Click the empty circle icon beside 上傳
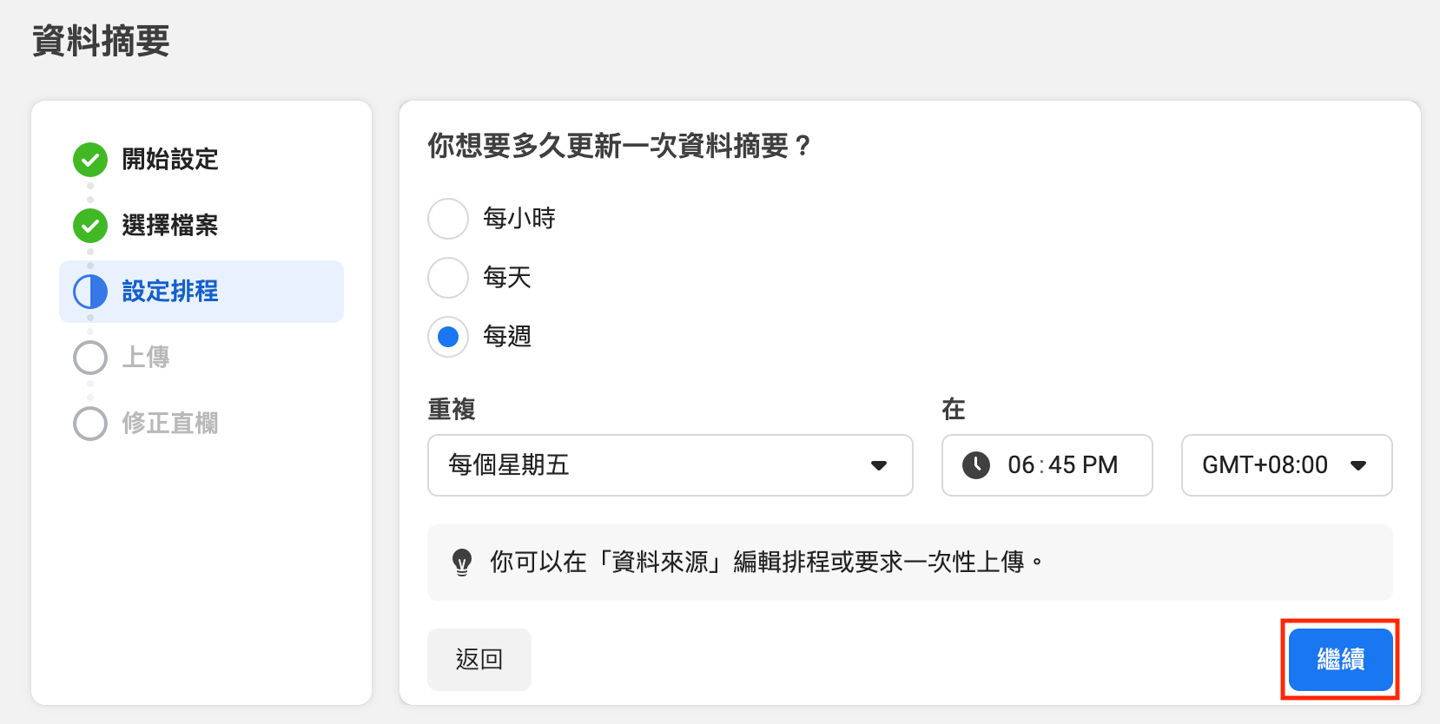The height and width of the screenshot is (724, 1440). pos(90,358)
